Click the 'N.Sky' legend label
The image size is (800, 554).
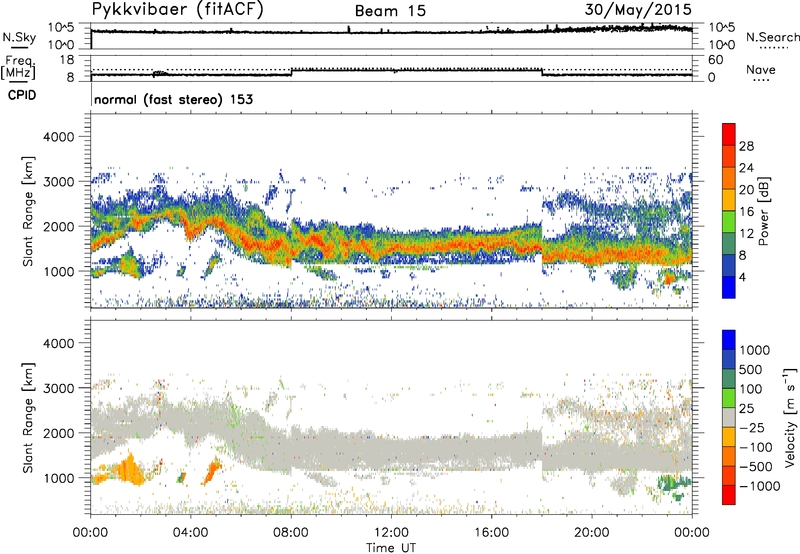[x=19, y=37]
